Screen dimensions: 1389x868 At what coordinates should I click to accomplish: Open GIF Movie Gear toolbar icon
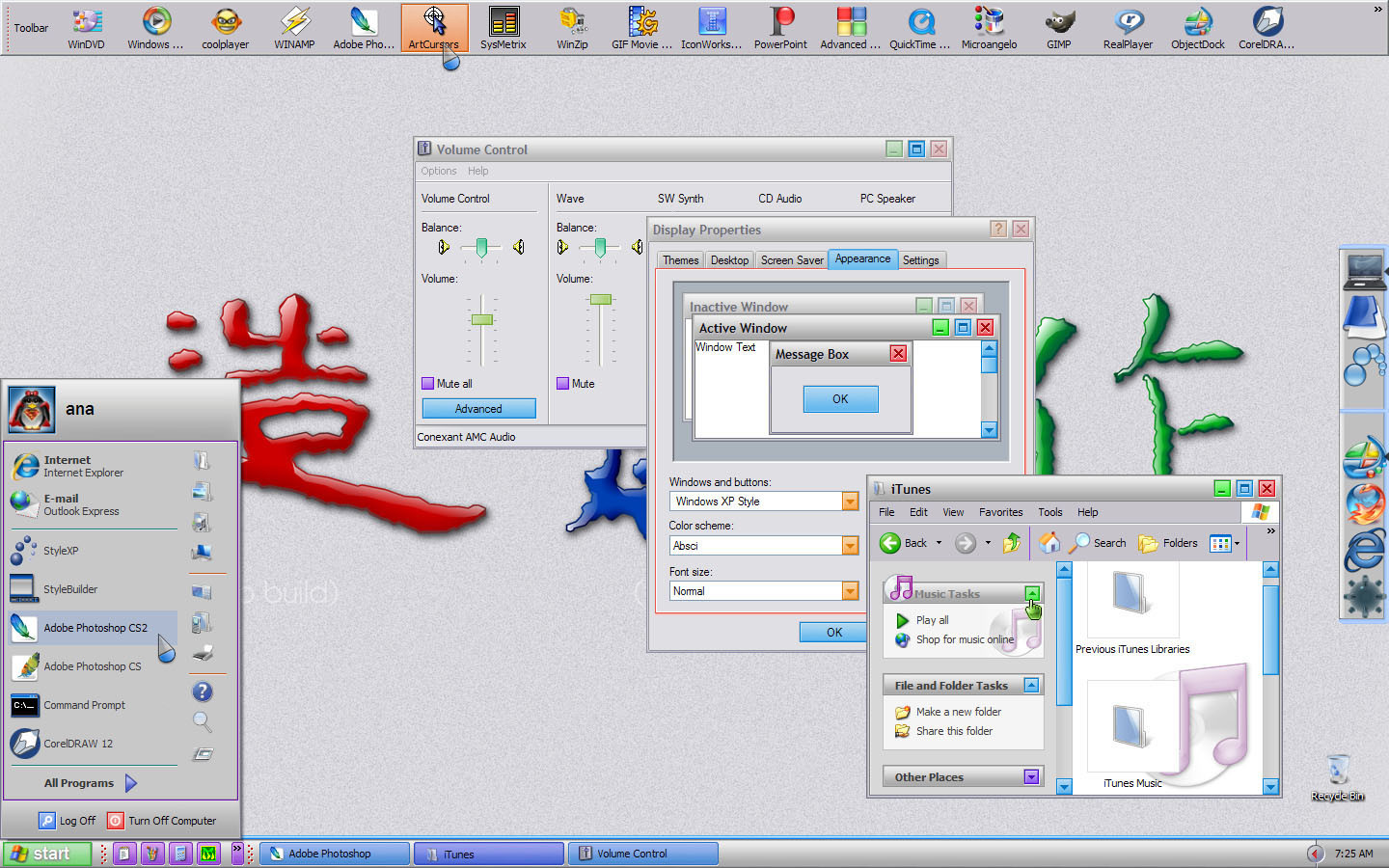coord(642,28)
